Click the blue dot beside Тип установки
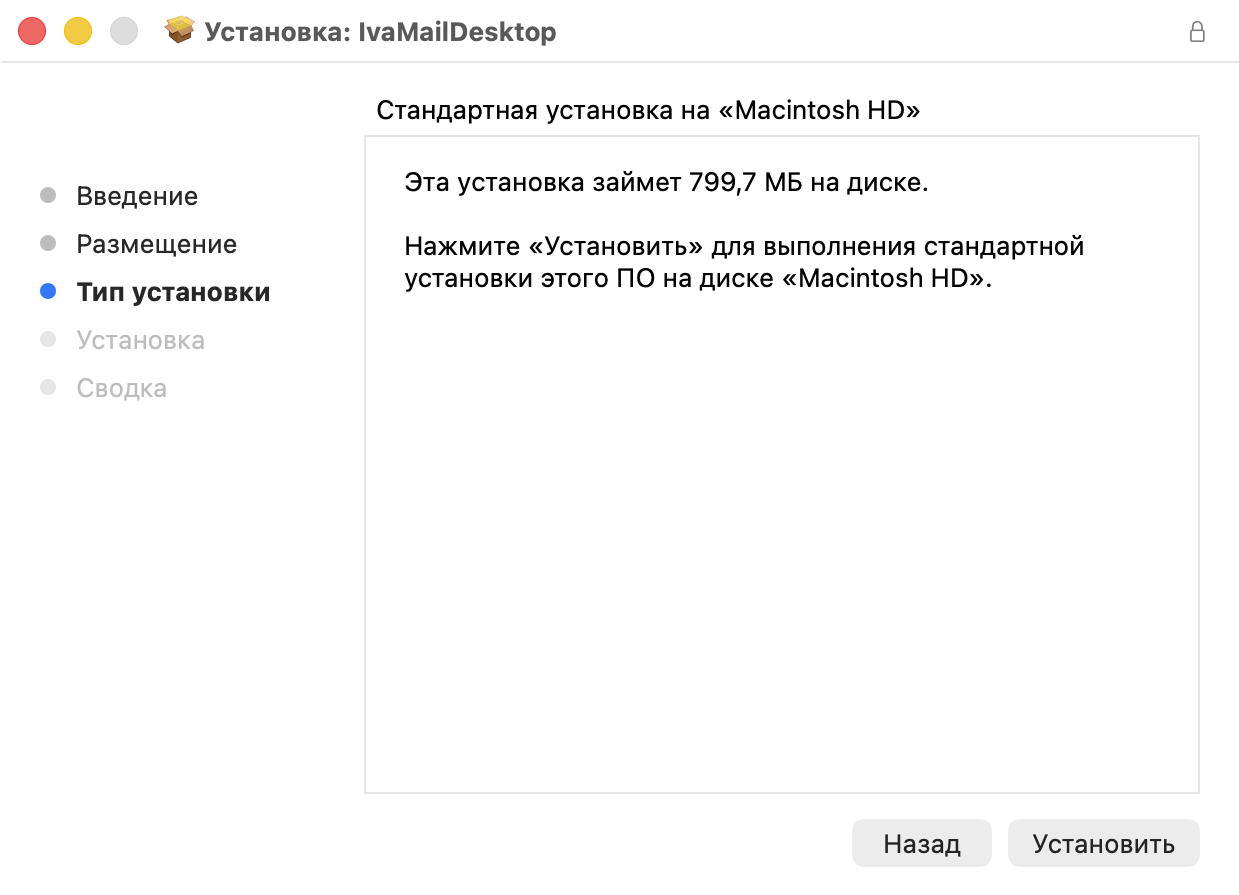This screenshot has height=895, width=1239. click(x=47, y=292)
